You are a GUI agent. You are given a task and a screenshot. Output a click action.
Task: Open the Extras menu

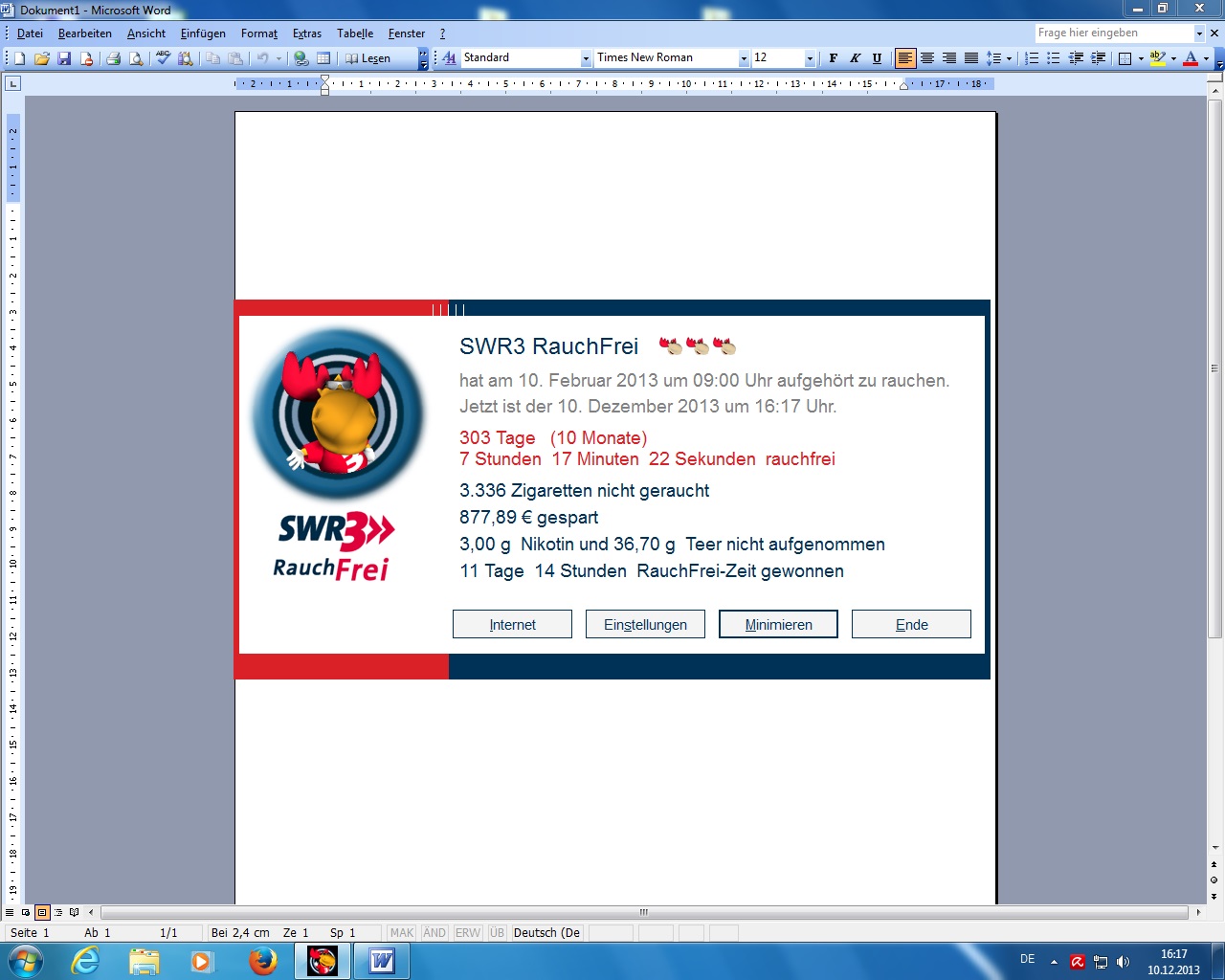[306, 33]
